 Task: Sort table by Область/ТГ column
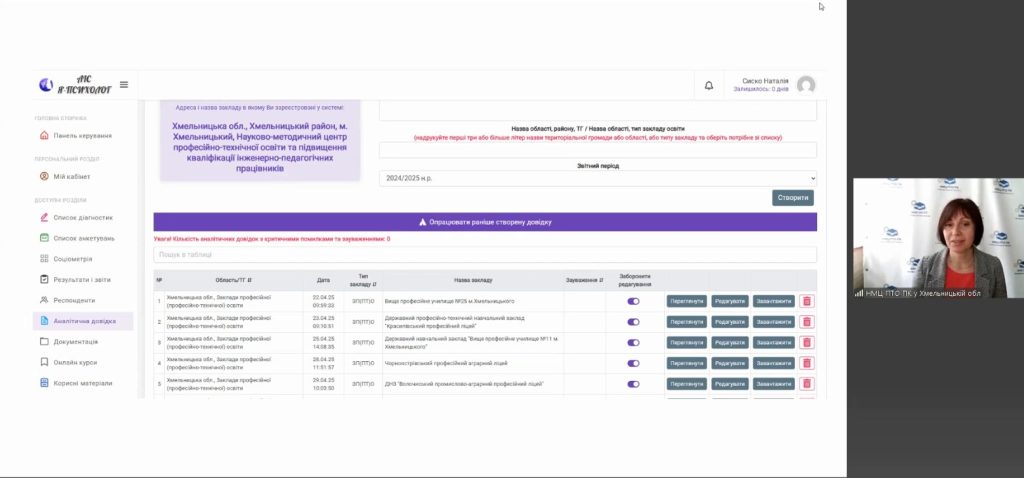(234, 280)
